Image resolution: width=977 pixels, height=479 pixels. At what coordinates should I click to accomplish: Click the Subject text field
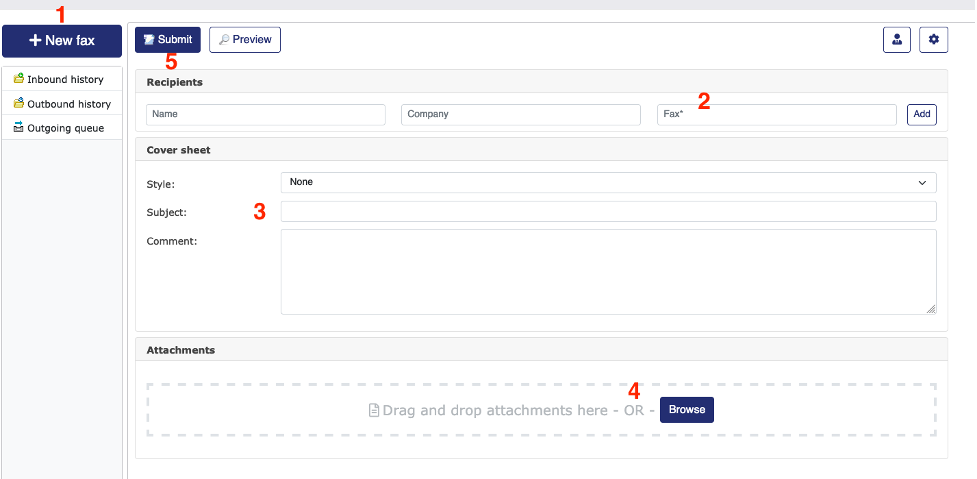[x=608, y=212]
